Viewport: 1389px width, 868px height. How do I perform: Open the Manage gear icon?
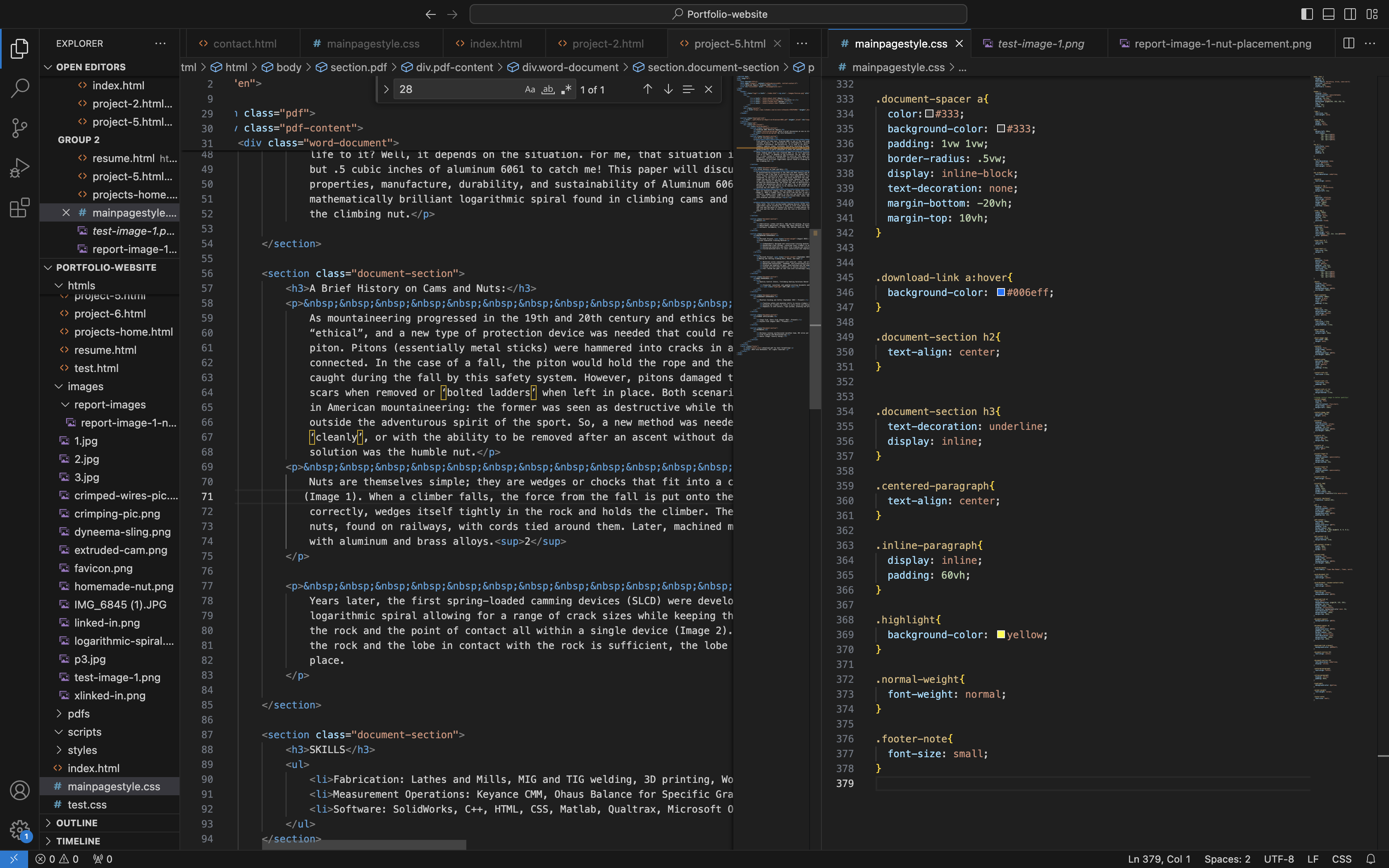(19, 830)
